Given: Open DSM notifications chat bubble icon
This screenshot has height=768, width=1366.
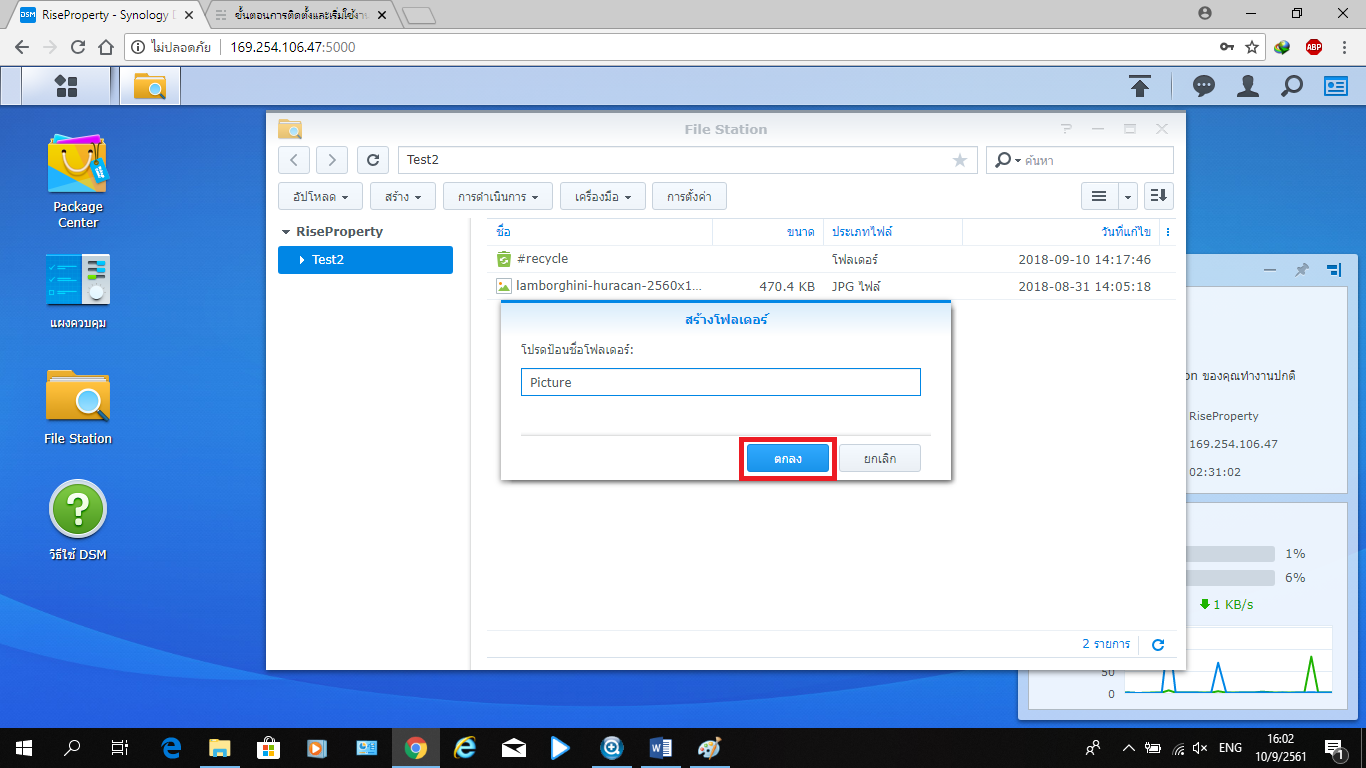Looking at the screenshot, I should click(1204, 86).
